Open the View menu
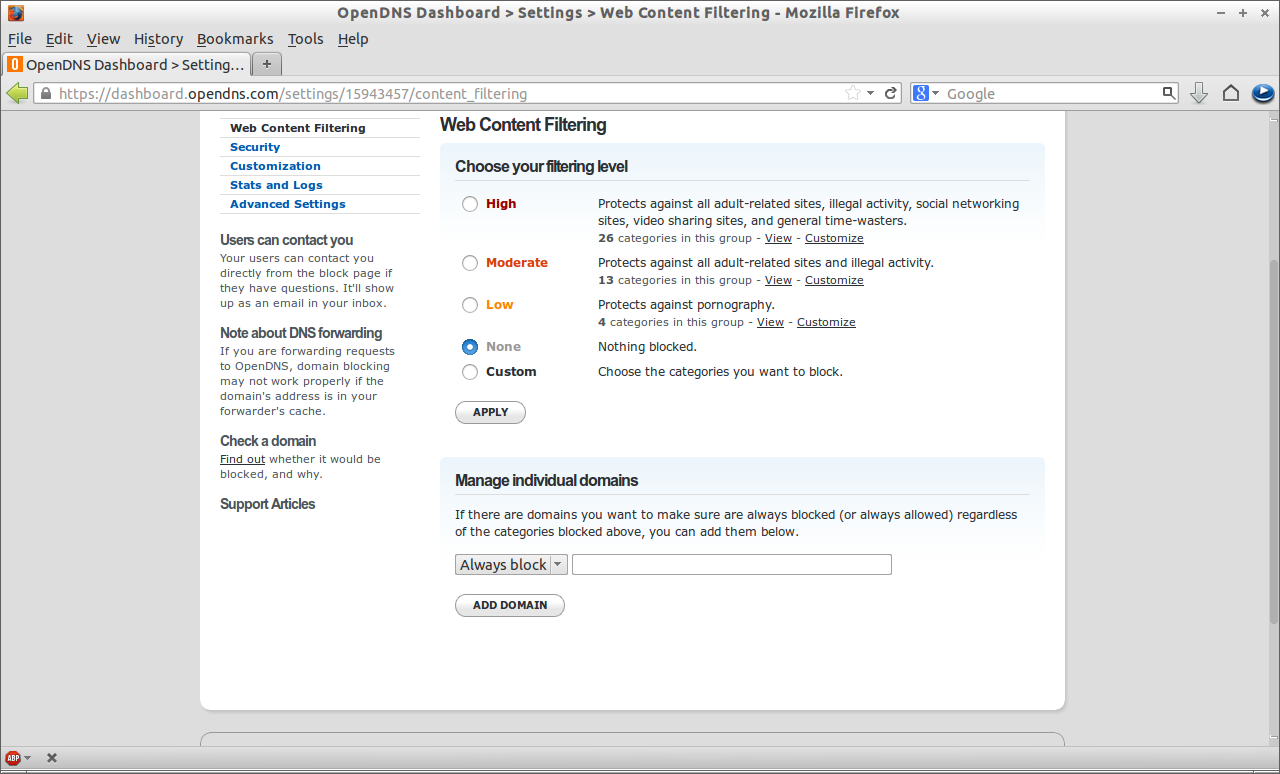The width and height of the screenshot is (1280, 774). (x=103, y=39)
